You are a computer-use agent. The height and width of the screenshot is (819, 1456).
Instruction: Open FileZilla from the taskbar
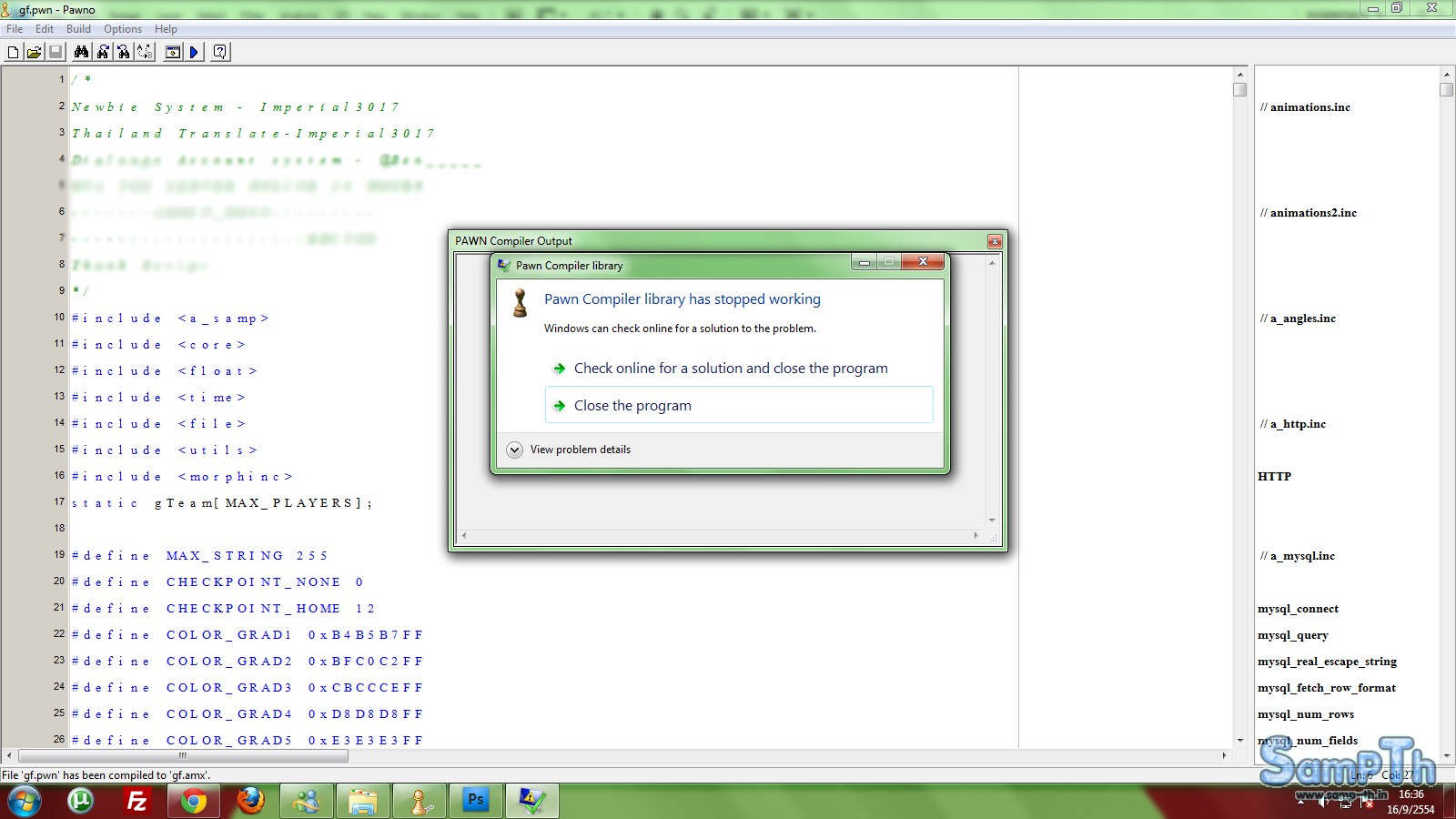(137, 801)
